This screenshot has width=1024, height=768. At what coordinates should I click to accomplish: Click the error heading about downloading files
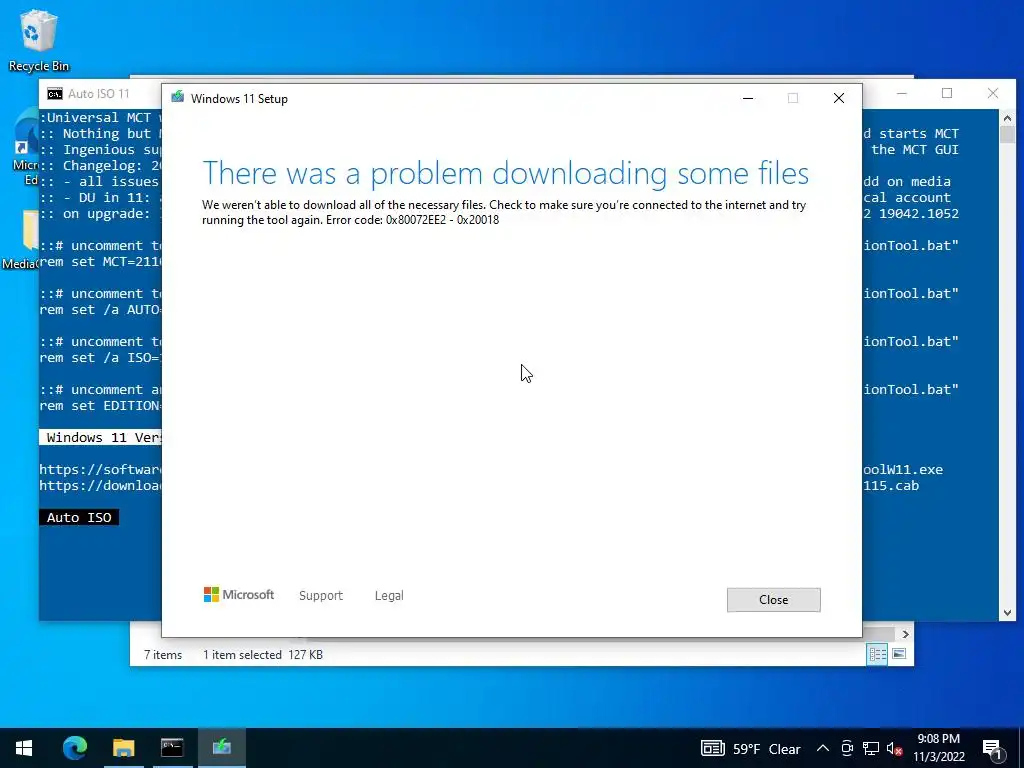505,173
